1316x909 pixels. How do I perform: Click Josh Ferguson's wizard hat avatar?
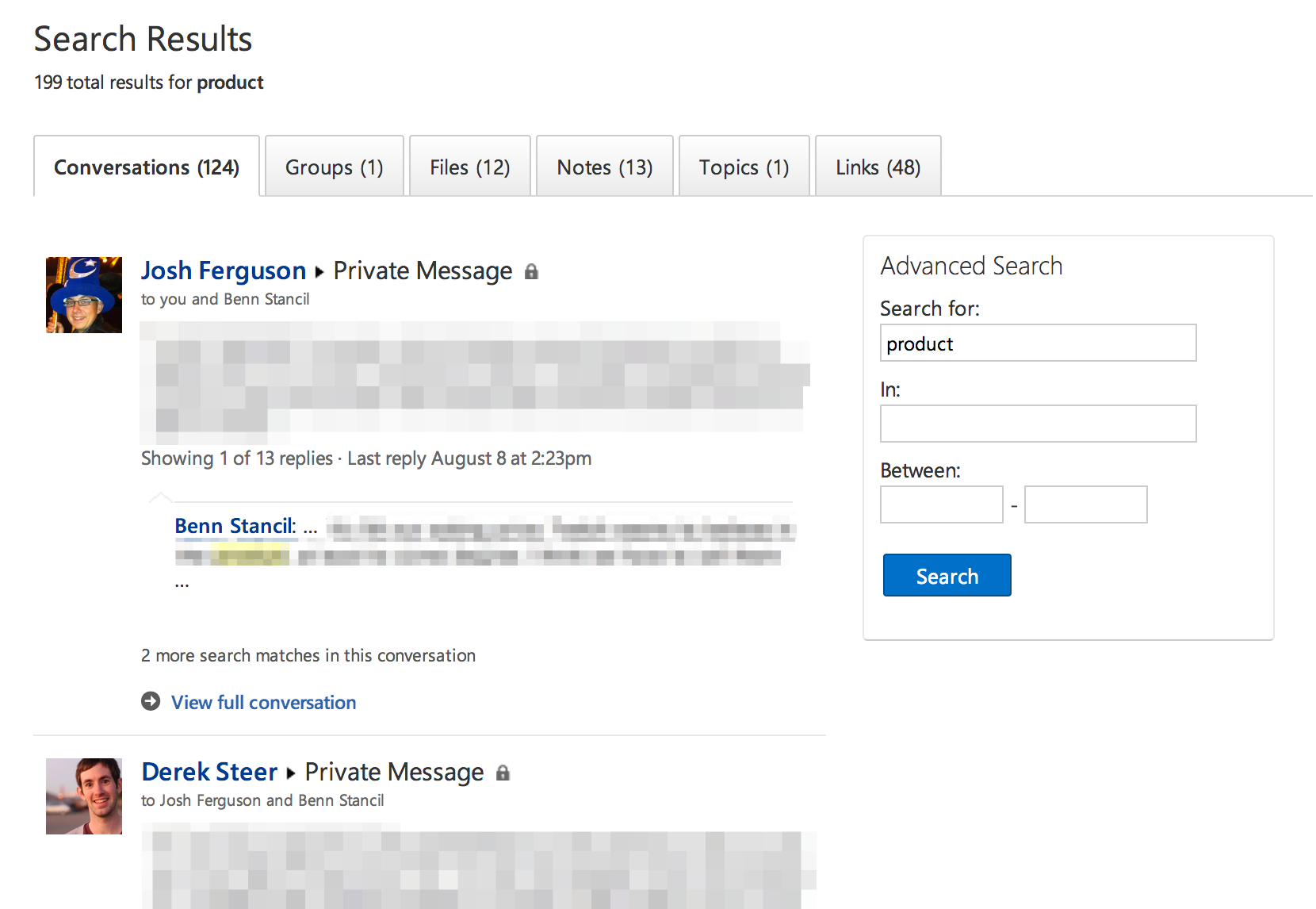pyautogui.click(x=84, y=295)
